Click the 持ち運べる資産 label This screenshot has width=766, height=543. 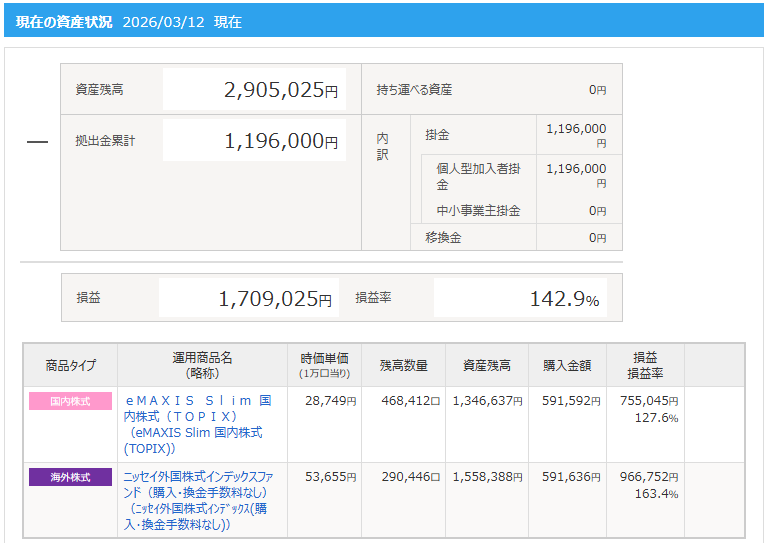[x=414, y=90]
